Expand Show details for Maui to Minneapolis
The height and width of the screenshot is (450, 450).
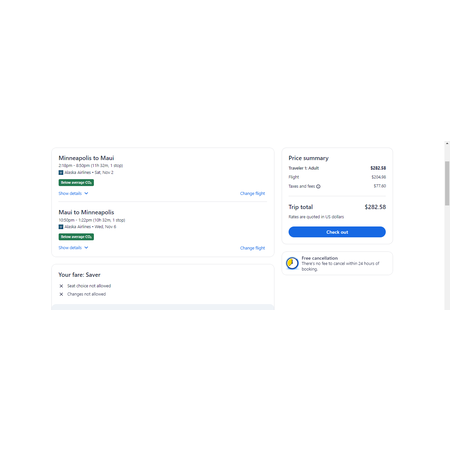tap(73, 248)
